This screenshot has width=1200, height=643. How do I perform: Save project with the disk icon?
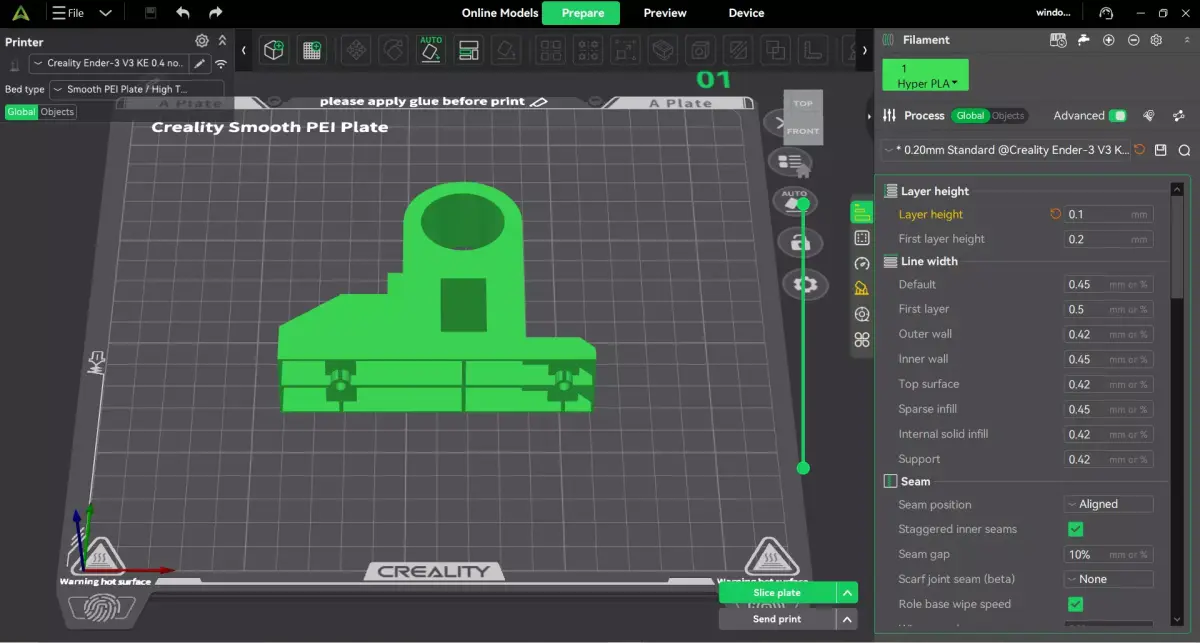pyautogui.click(x=150, y=13)
